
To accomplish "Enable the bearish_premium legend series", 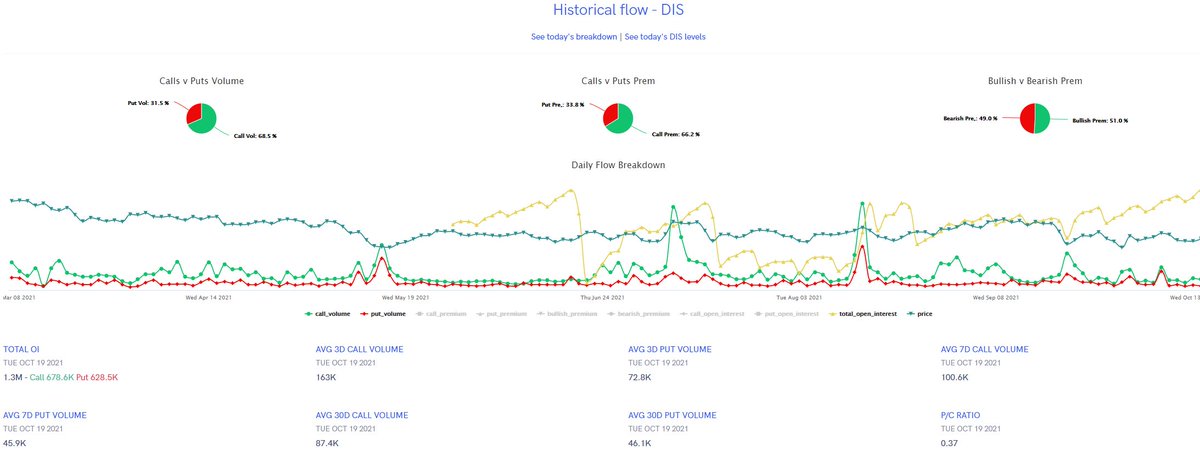I will (638, 314).
